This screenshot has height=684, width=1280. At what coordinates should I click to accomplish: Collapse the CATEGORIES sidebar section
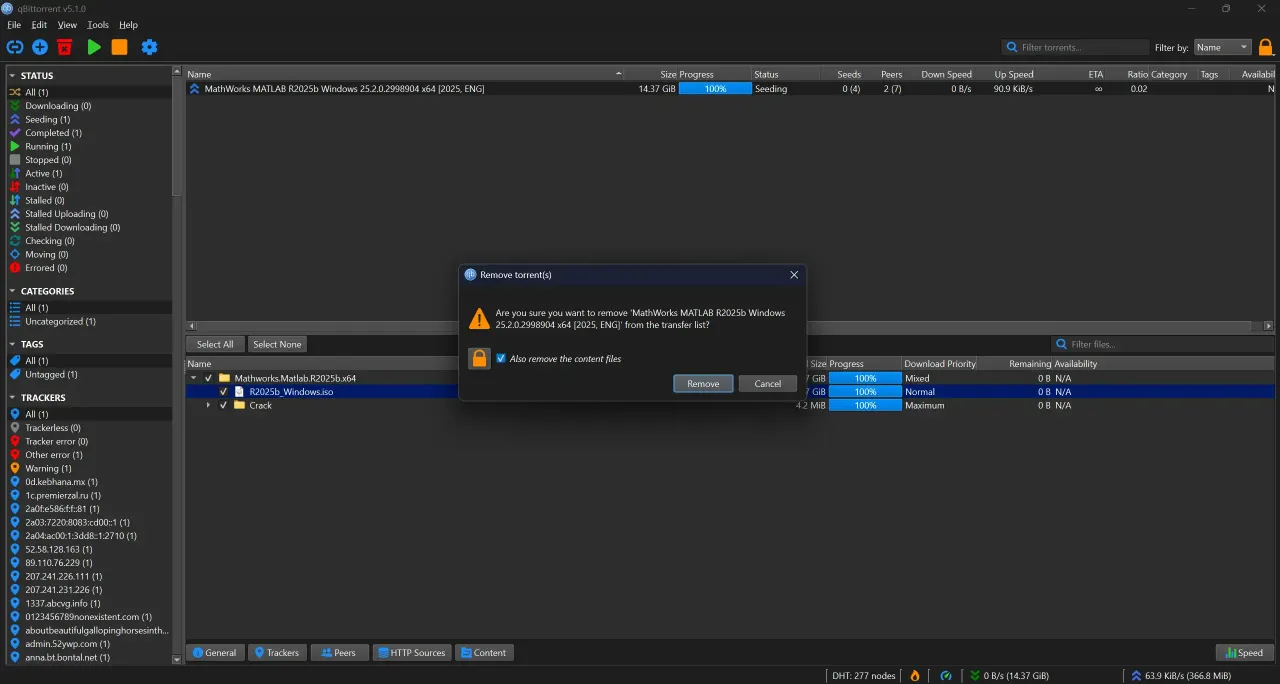click(12, 291)
